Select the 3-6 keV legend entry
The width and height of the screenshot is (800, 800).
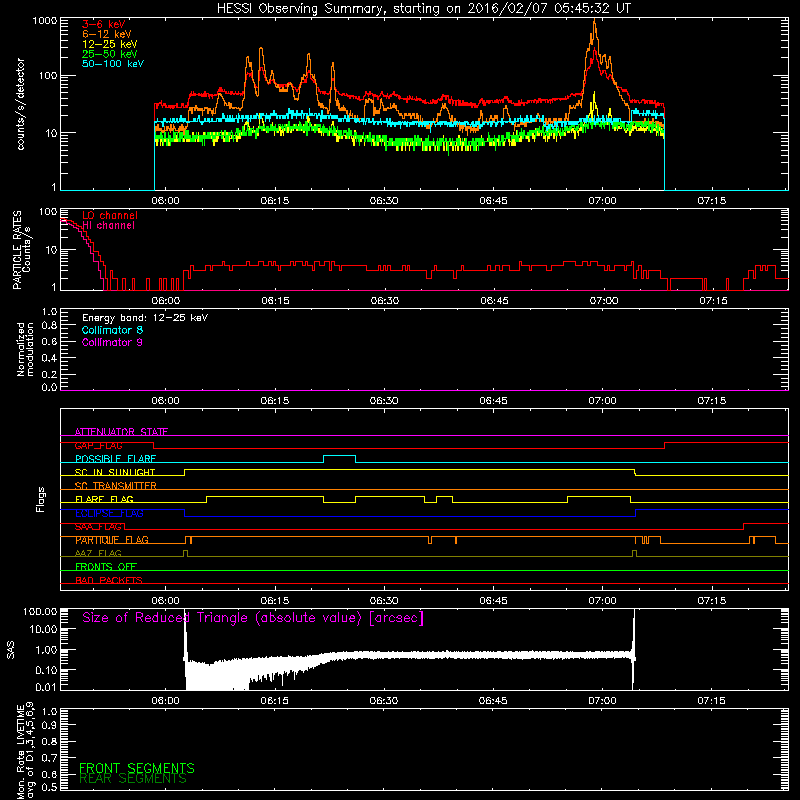pyautogui.click(x=103, y=24)
